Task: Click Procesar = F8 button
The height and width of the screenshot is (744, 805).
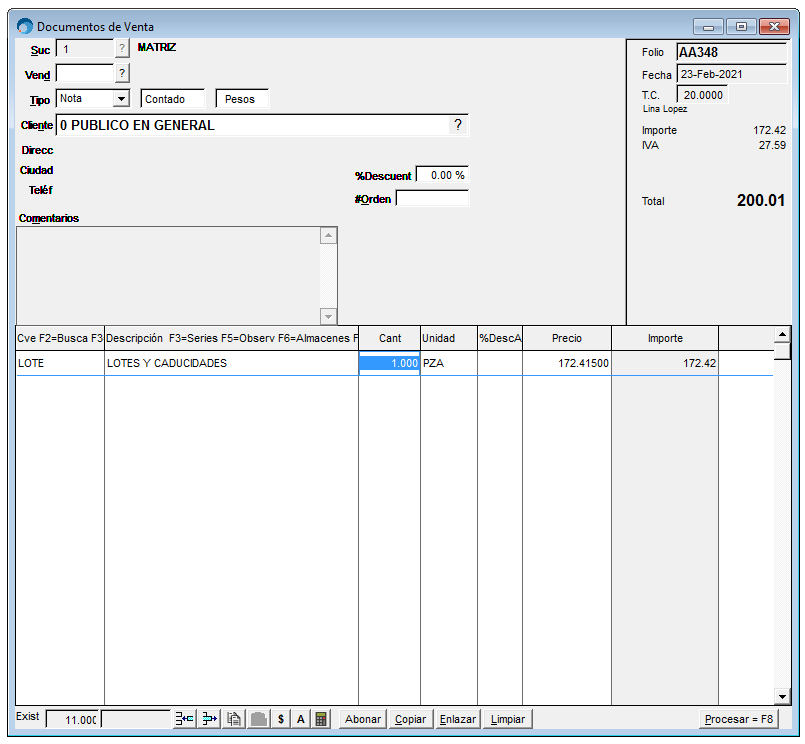Action: pyautogui.click(x=739, y=719)
